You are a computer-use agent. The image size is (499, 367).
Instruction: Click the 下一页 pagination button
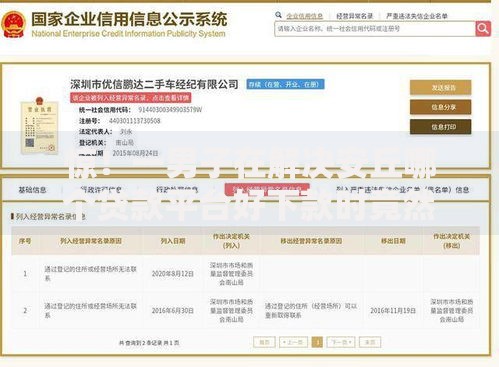pyautogui.click(x=341, y=342)
